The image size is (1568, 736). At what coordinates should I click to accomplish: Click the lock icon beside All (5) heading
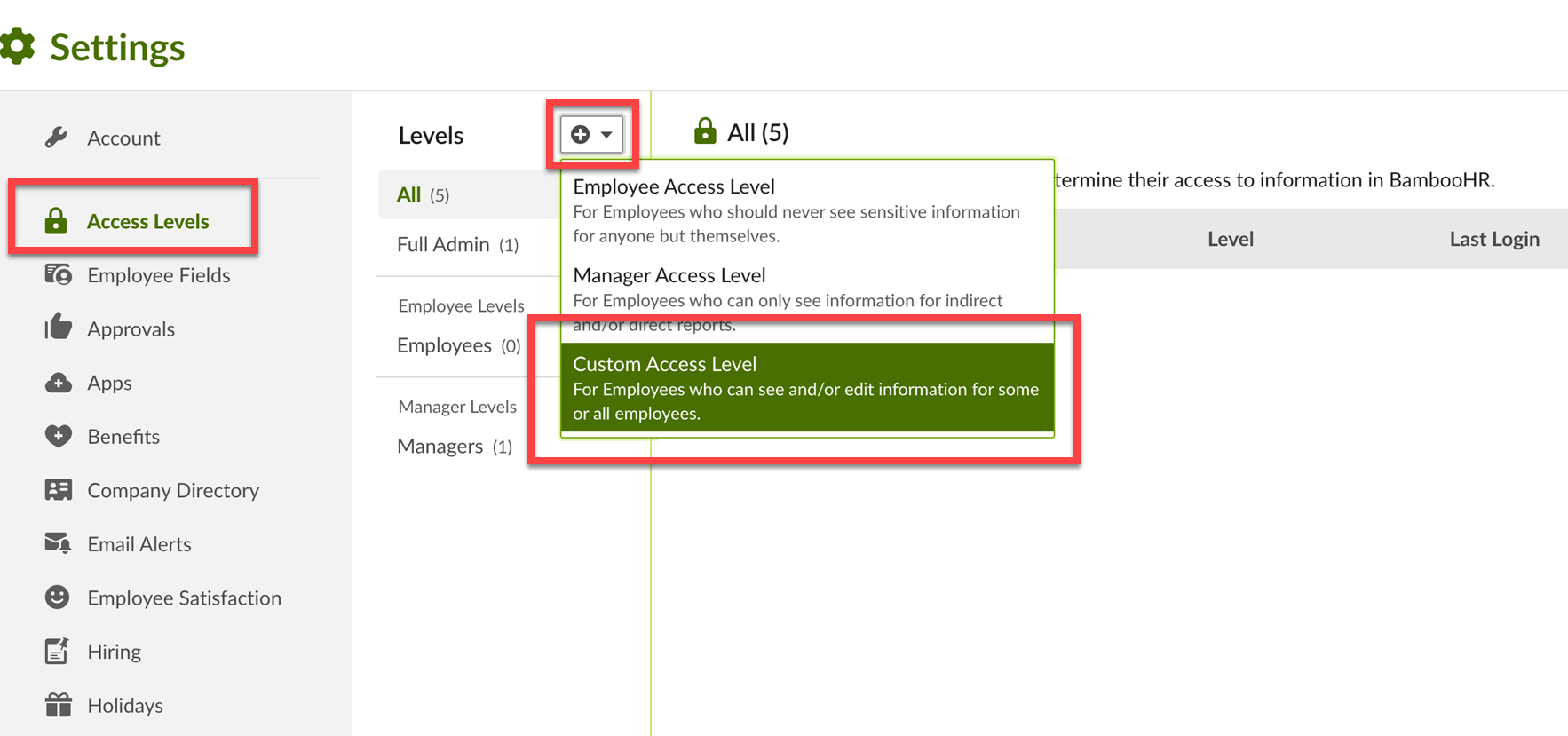coord(705,131)
